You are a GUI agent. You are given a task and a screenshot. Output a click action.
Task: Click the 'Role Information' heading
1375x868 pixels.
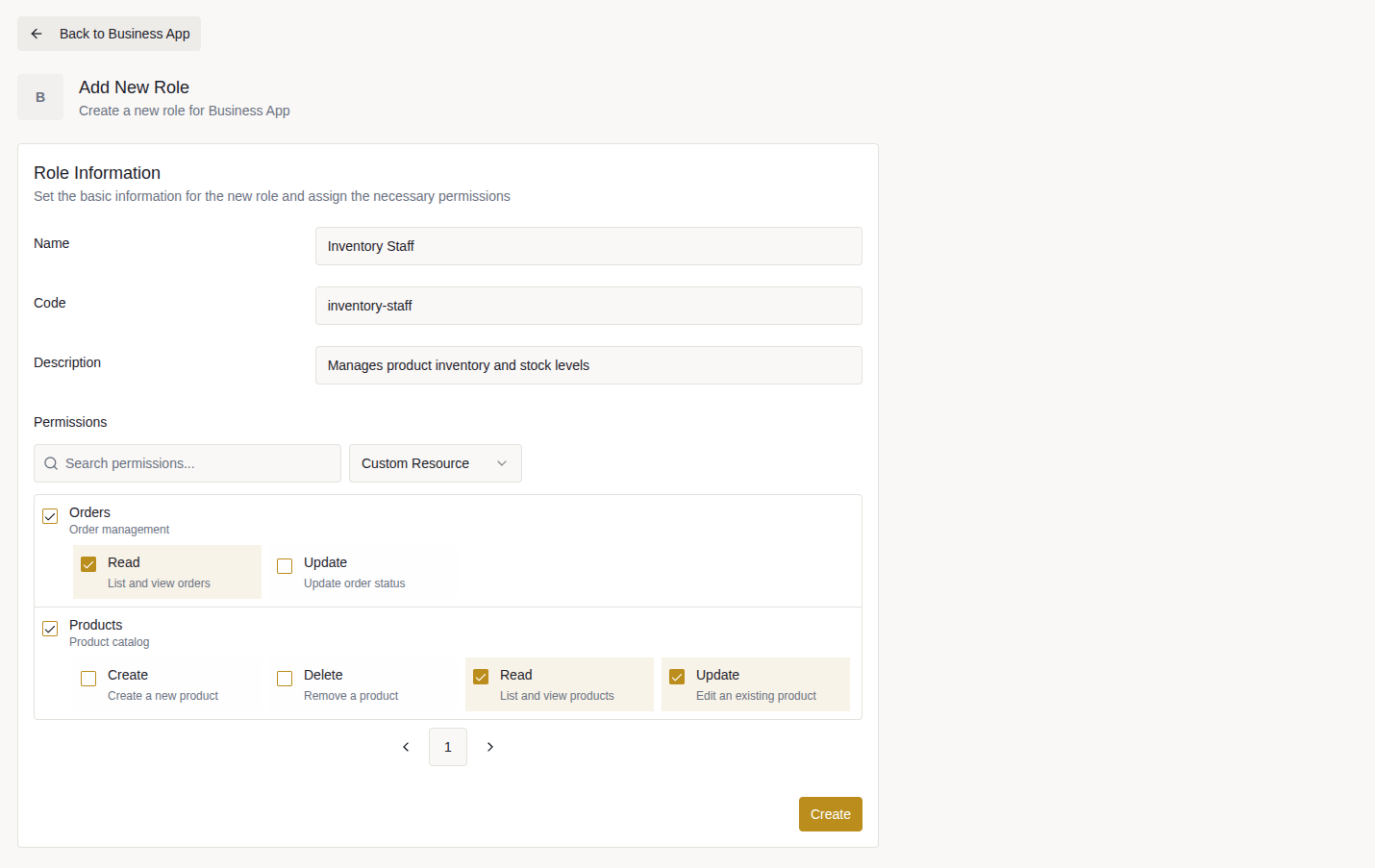tap(97, 173)
